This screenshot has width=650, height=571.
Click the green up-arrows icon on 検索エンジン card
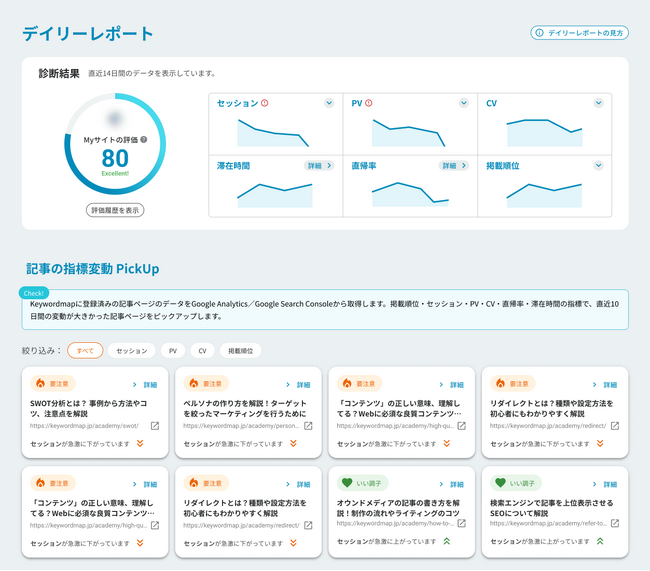tap(600, 541)
